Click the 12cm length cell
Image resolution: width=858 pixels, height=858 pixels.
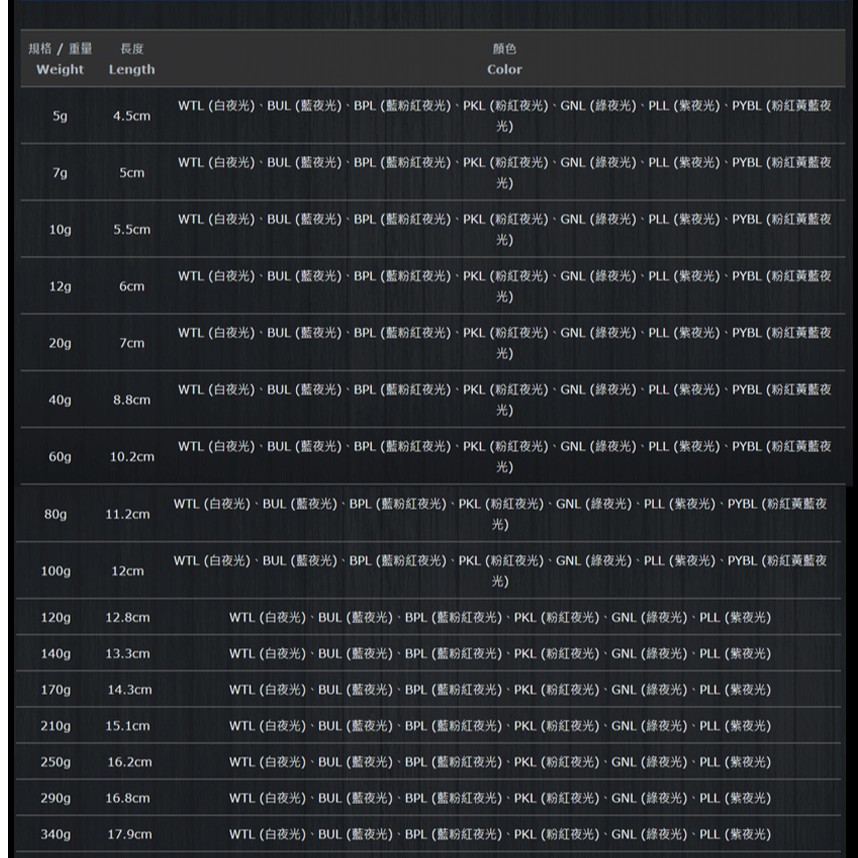[127, 571]
